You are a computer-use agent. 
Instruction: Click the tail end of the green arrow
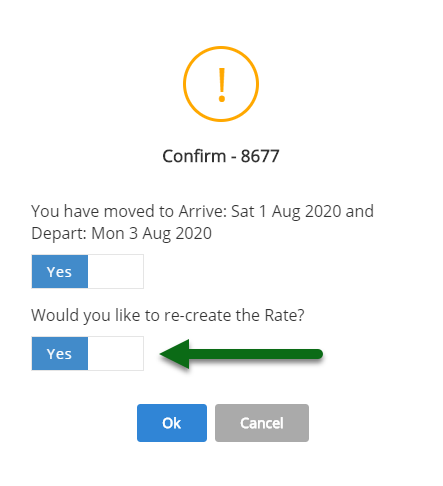click(315, 354)
